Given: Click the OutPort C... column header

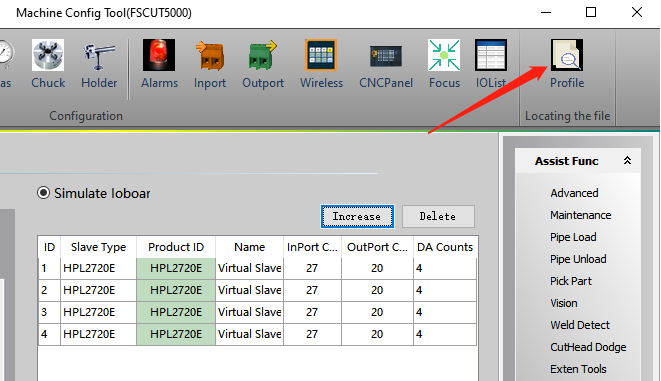Looking at the screenshot, I should [377, 247].
